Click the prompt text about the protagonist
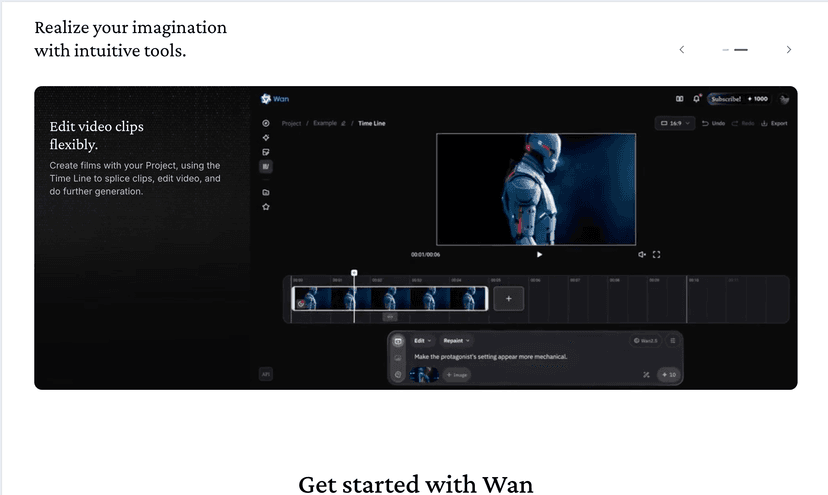This screenshot has height=495, width=828. coord(491,357)
